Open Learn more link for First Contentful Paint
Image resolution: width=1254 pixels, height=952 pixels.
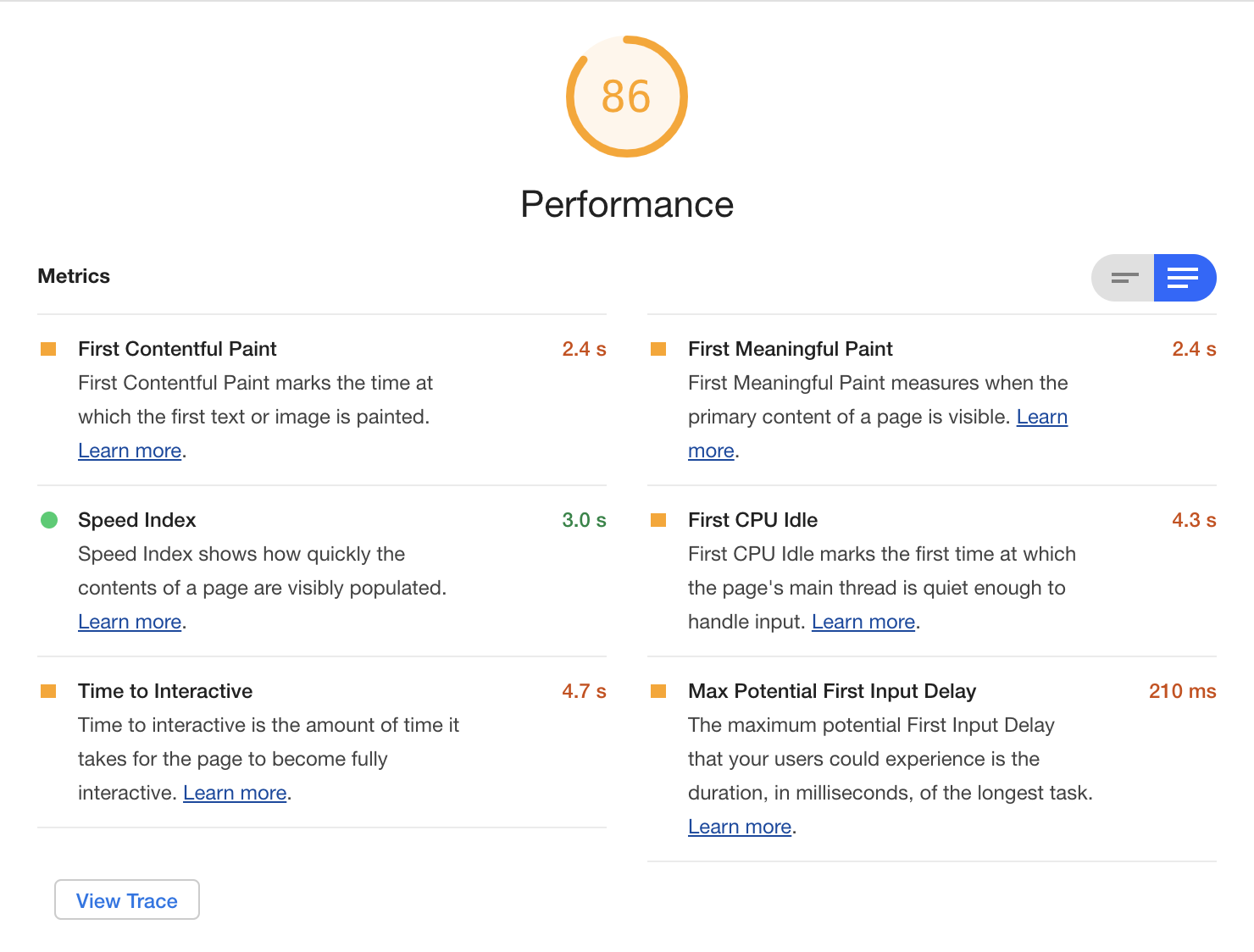[x=130, y=451]
